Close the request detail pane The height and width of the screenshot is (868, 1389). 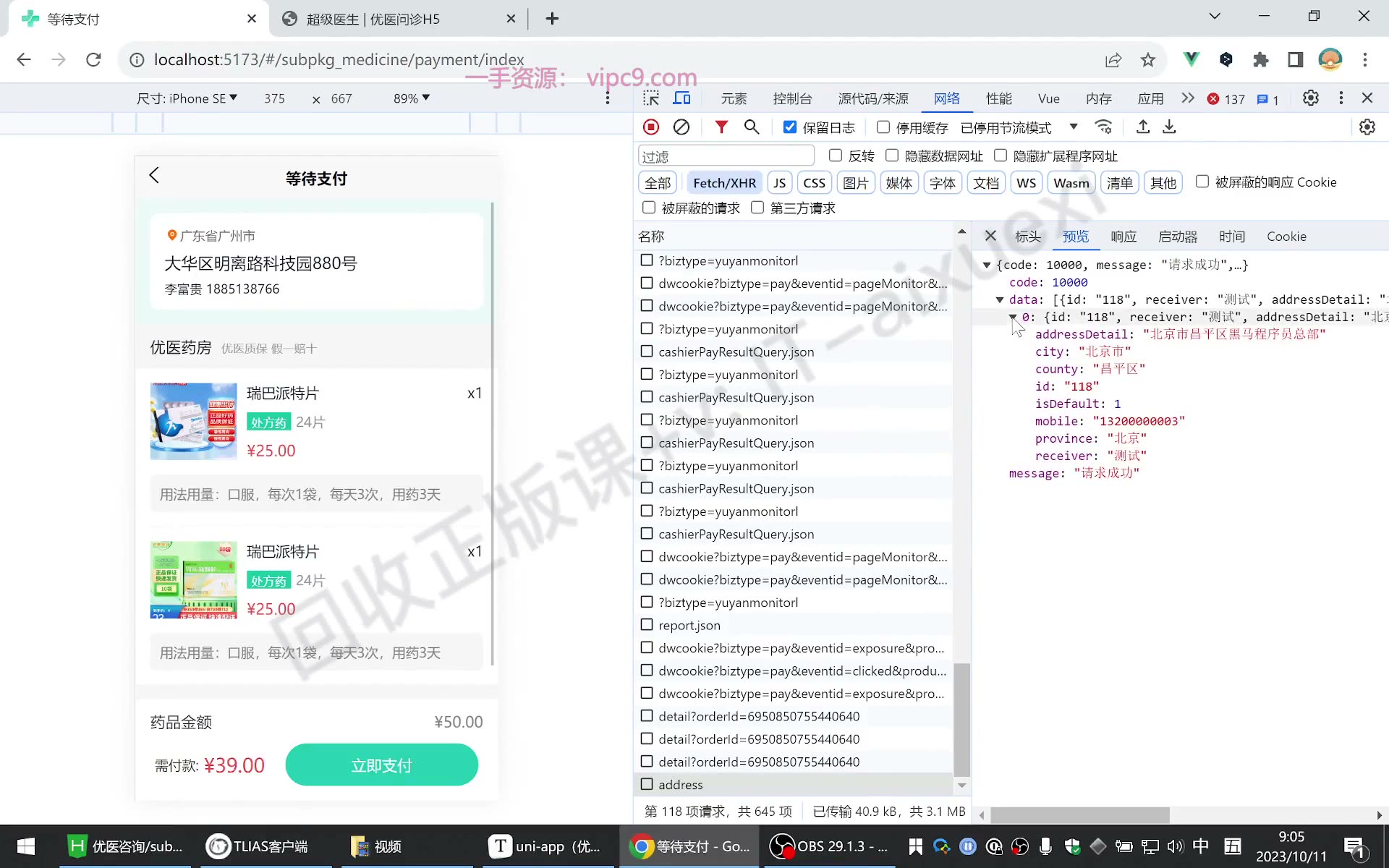click(990, 236)
